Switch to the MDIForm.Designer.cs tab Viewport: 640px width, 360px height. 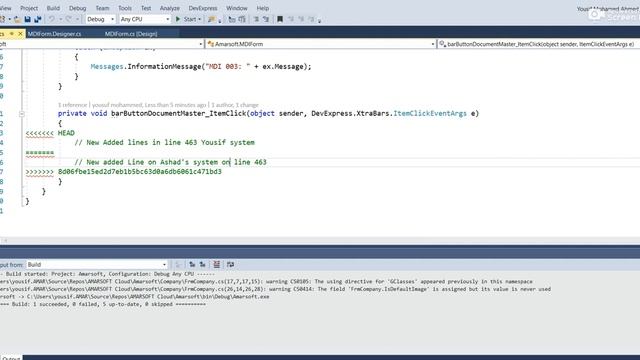(55, 34)
